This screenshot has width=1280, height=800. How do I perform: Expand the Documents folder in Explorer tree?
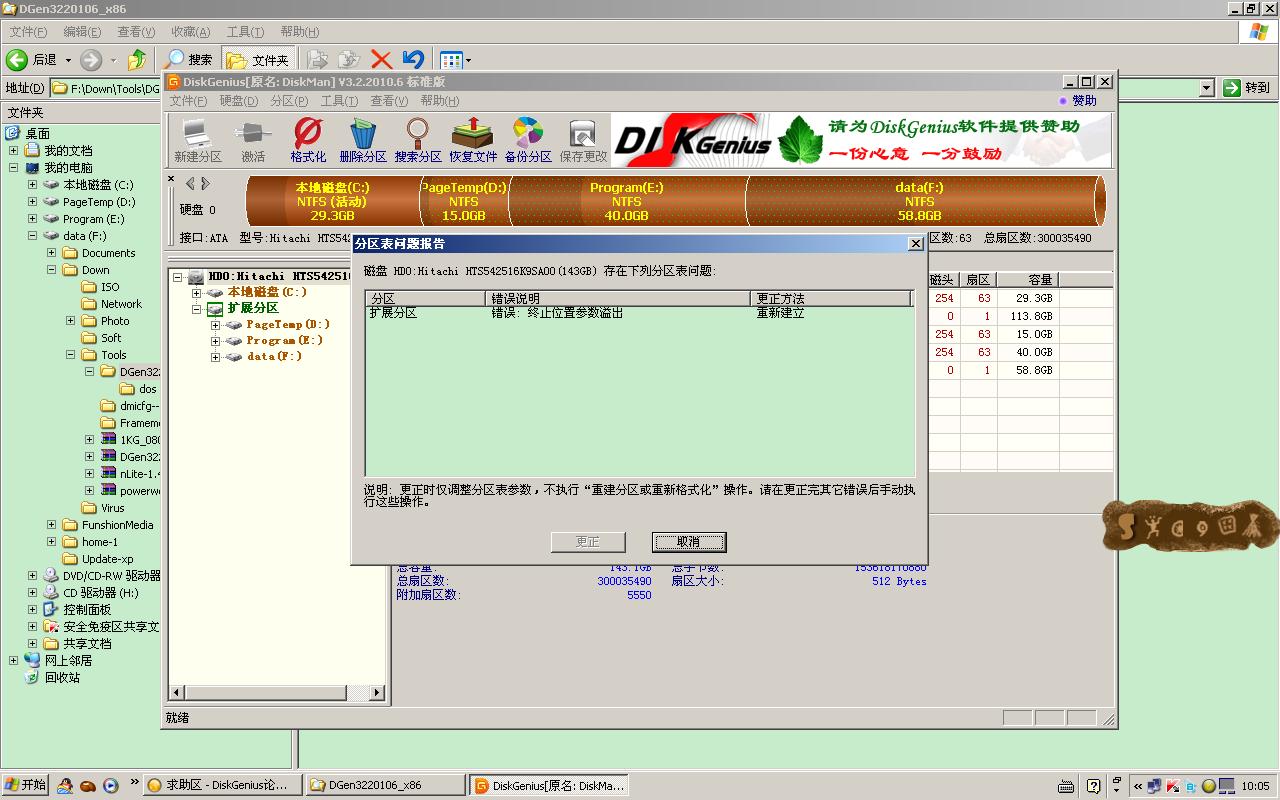(52, 253)
